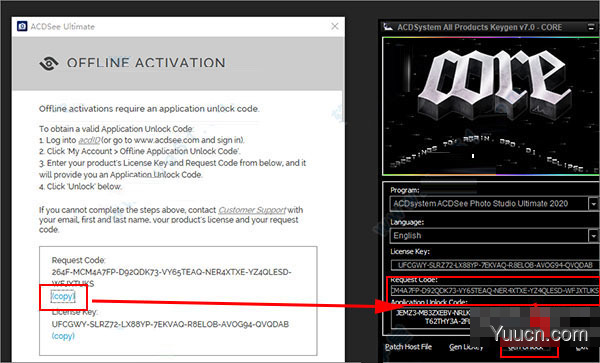Click the Application Unlock Code box in keygen
Viewport: 600px width, 363px height.
[495, 317]
